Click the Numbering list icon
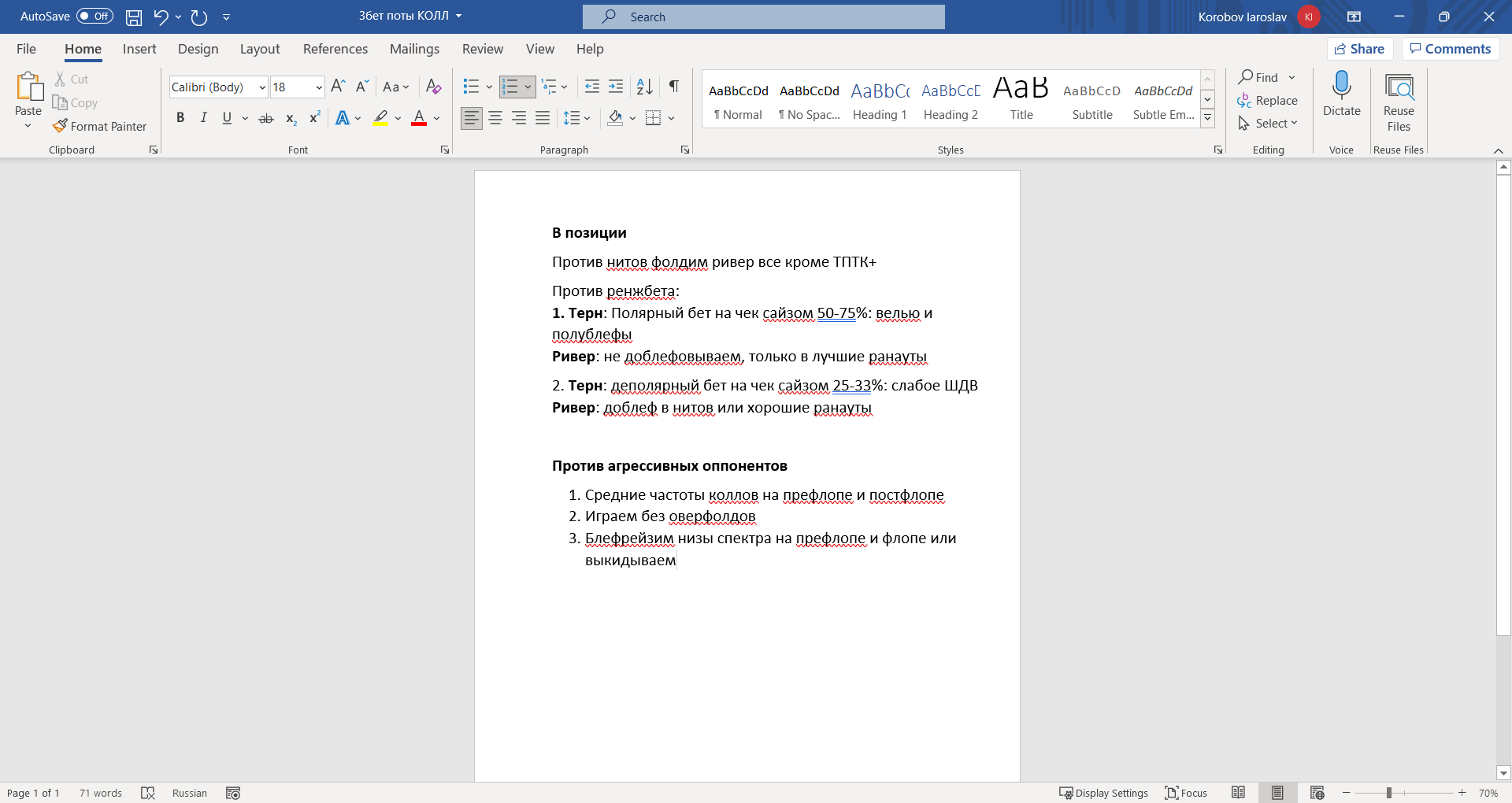 pos(510,87)
